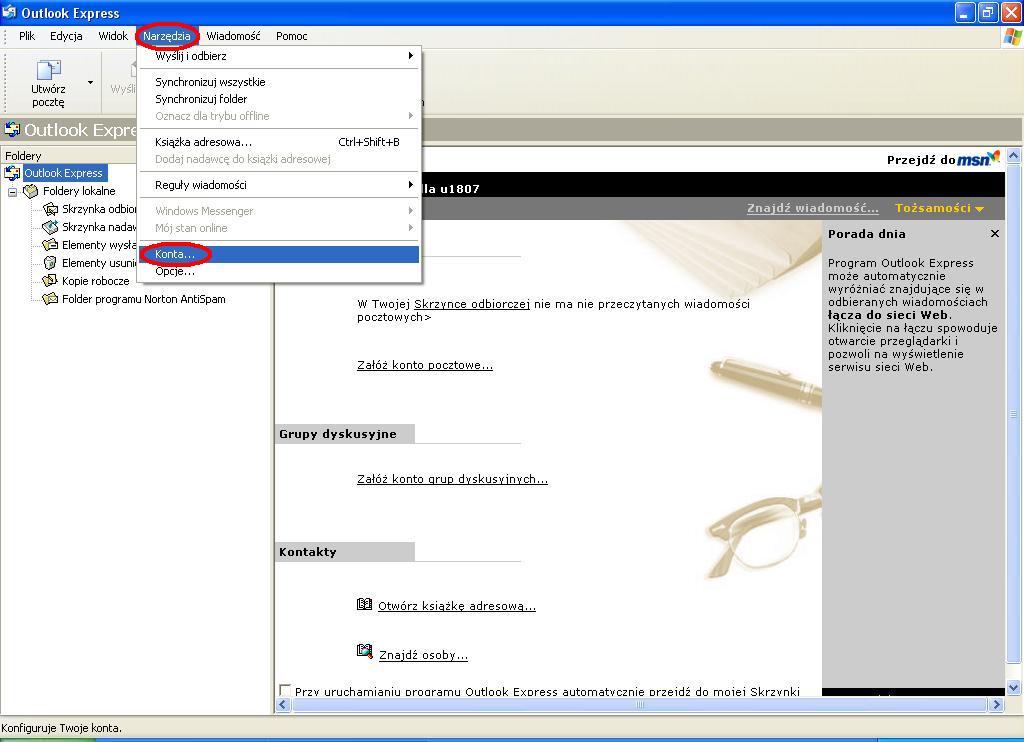The image size is (1024, 742).
Task: Click the horizontal scrollbar at the bottom
Action: [640, 704]
